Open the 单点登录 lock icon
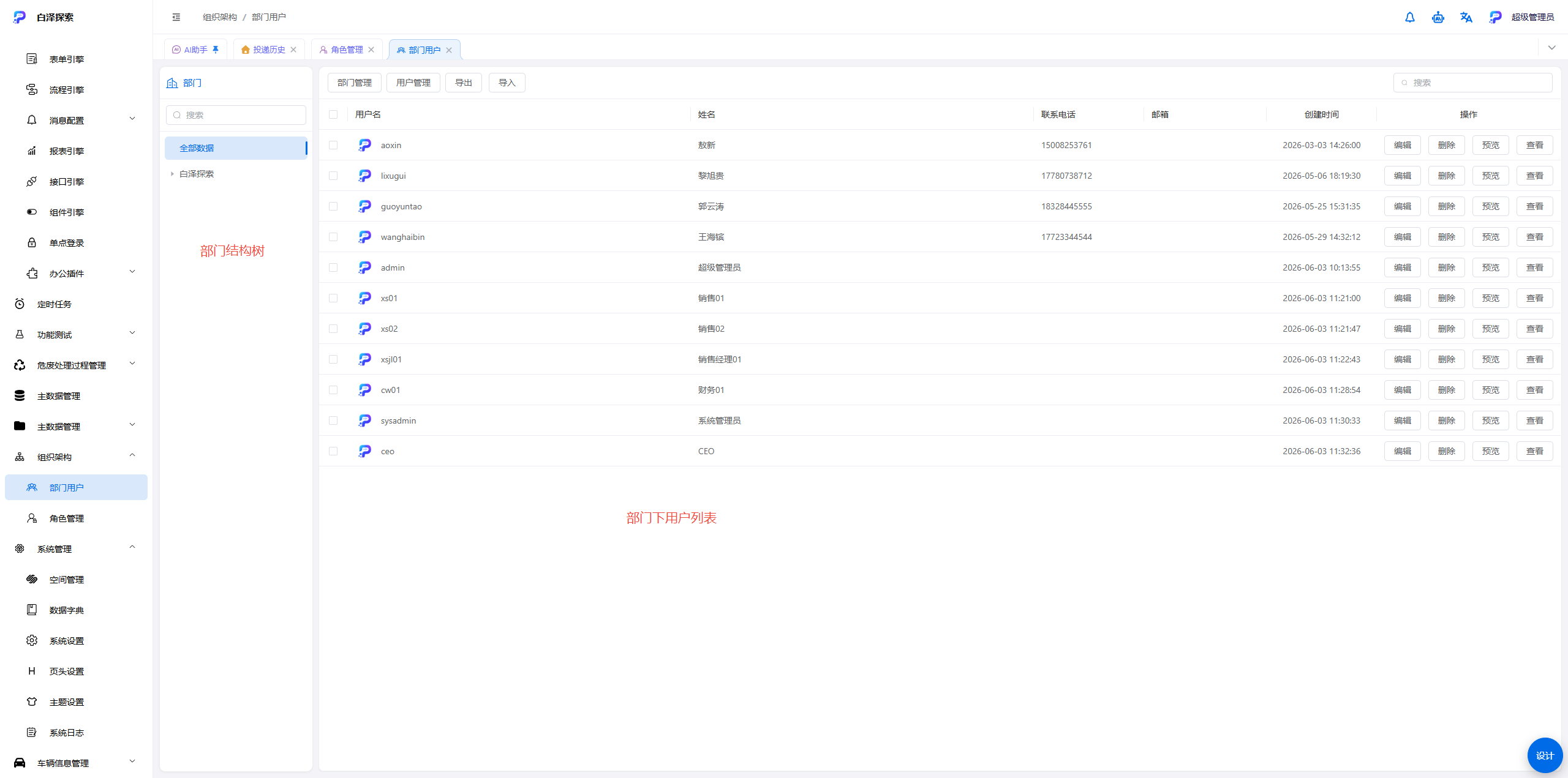Image resolution: width=1568 pixels, height=778 pixels. 32,242
